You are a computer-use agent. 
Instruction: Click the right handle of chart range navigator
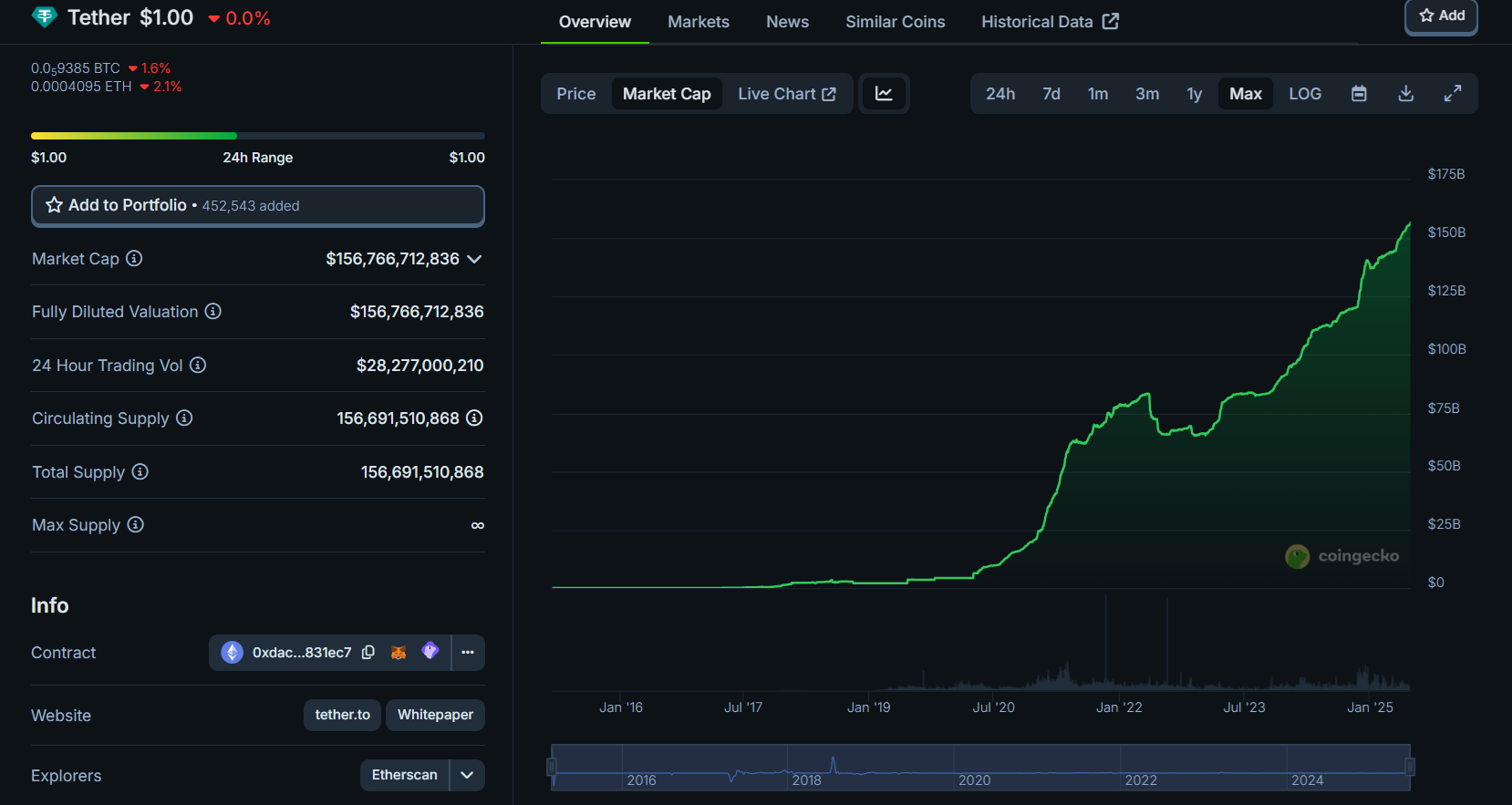pyautogui.click(x=1410, y=767)
